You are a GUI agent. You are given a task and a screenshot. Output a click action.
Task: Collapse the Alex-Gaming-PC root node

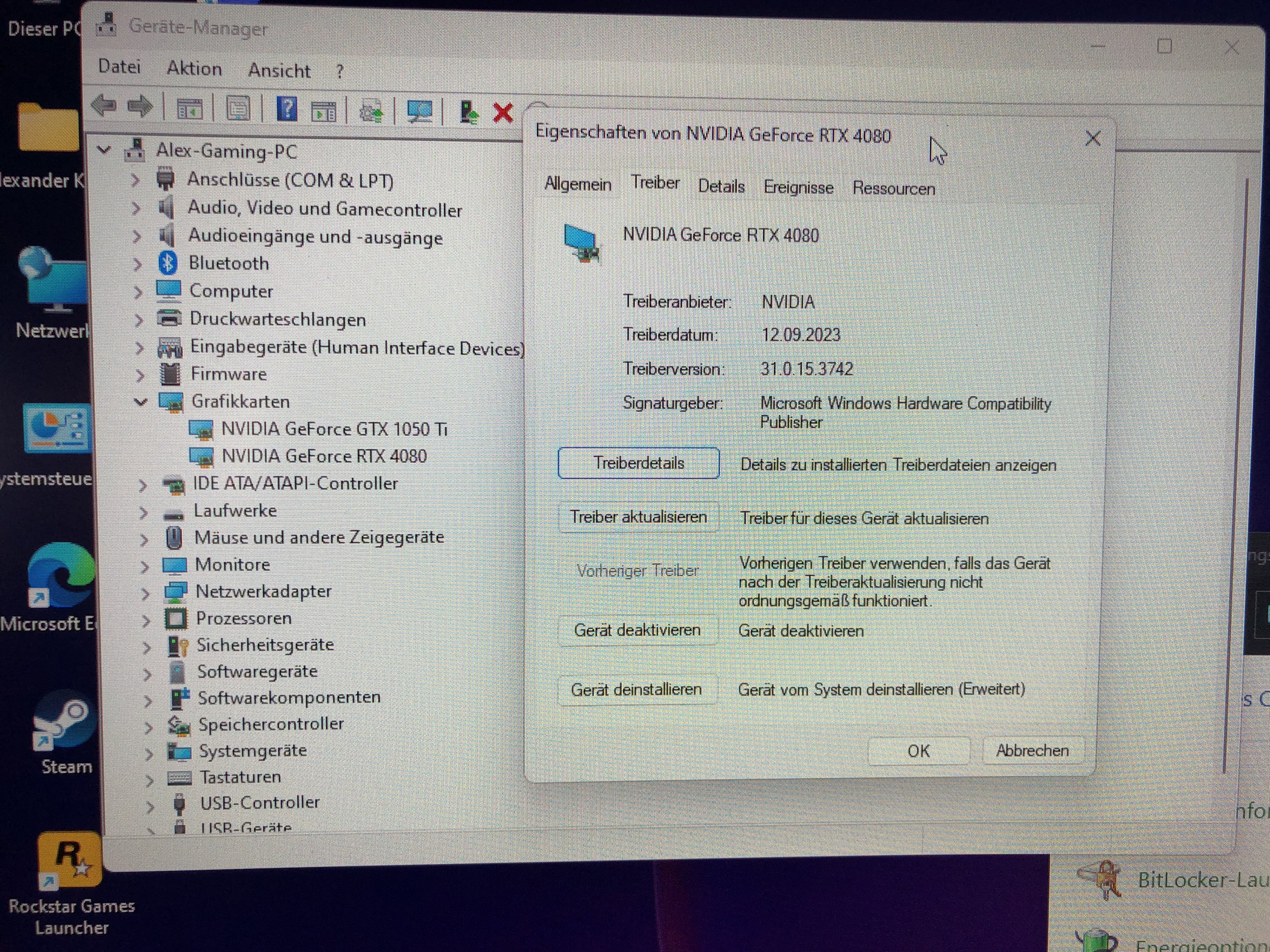coord(104,150)
